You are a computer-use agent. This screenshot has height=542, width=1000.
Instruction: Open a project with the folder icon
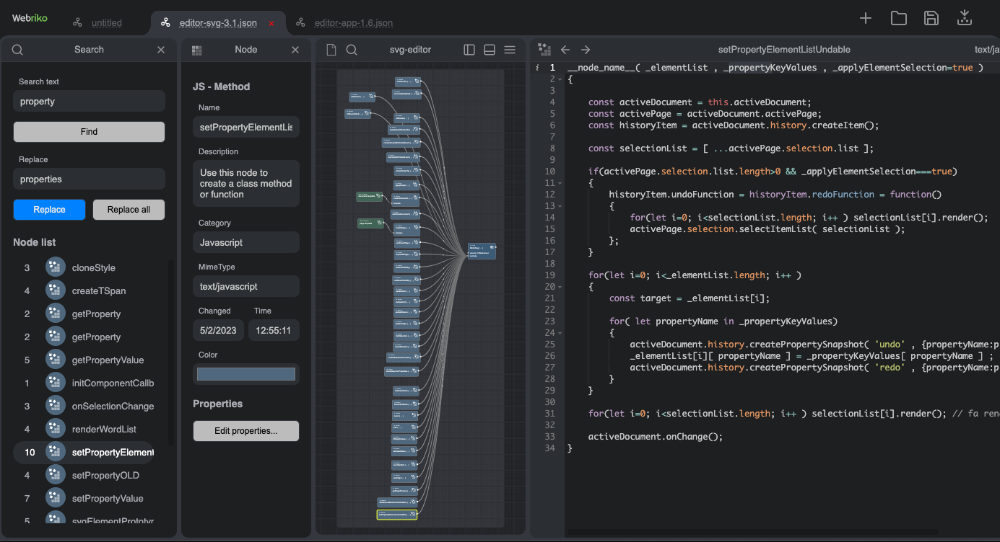click(x=898, y=18)
